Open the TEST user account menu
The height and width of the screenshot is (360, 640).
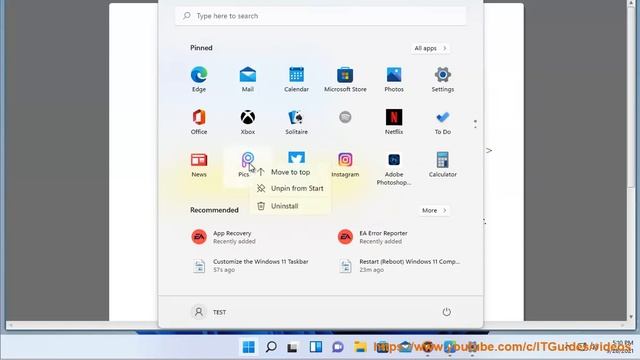(209, 312)
